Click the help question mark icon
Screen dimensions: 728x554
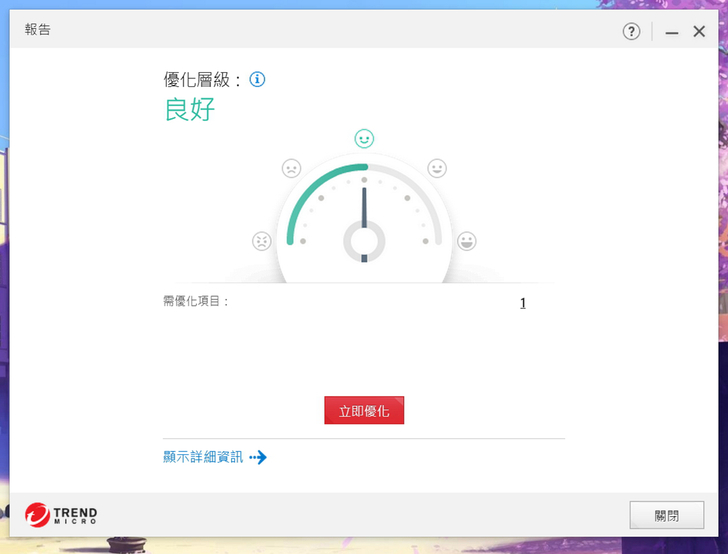click(631, 31)
